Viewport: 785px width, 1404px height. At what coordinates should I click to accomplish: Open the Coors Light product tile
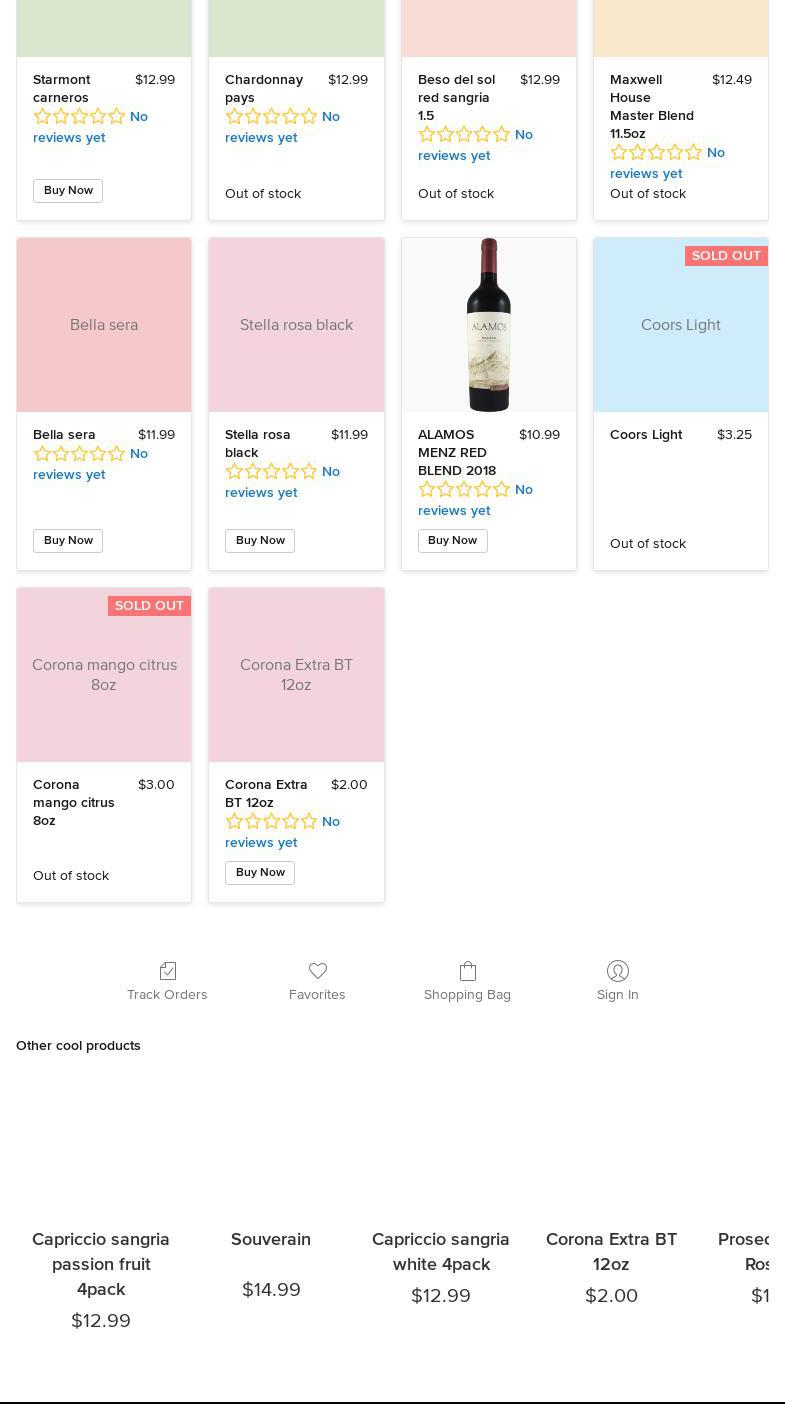681,325
